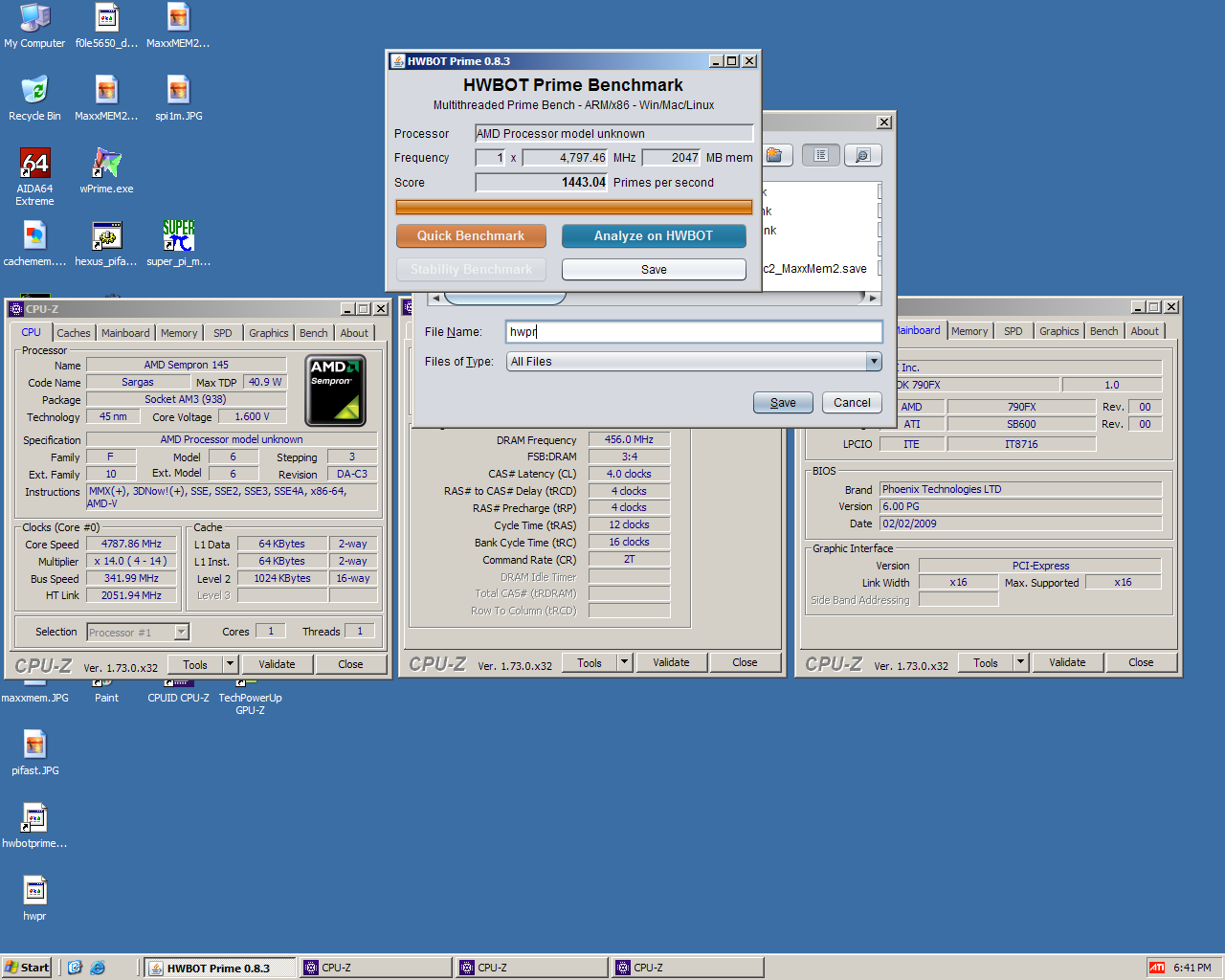Expand Processor #1 selection dropdown
1225x980 pixels.
(x=182, y=632)
